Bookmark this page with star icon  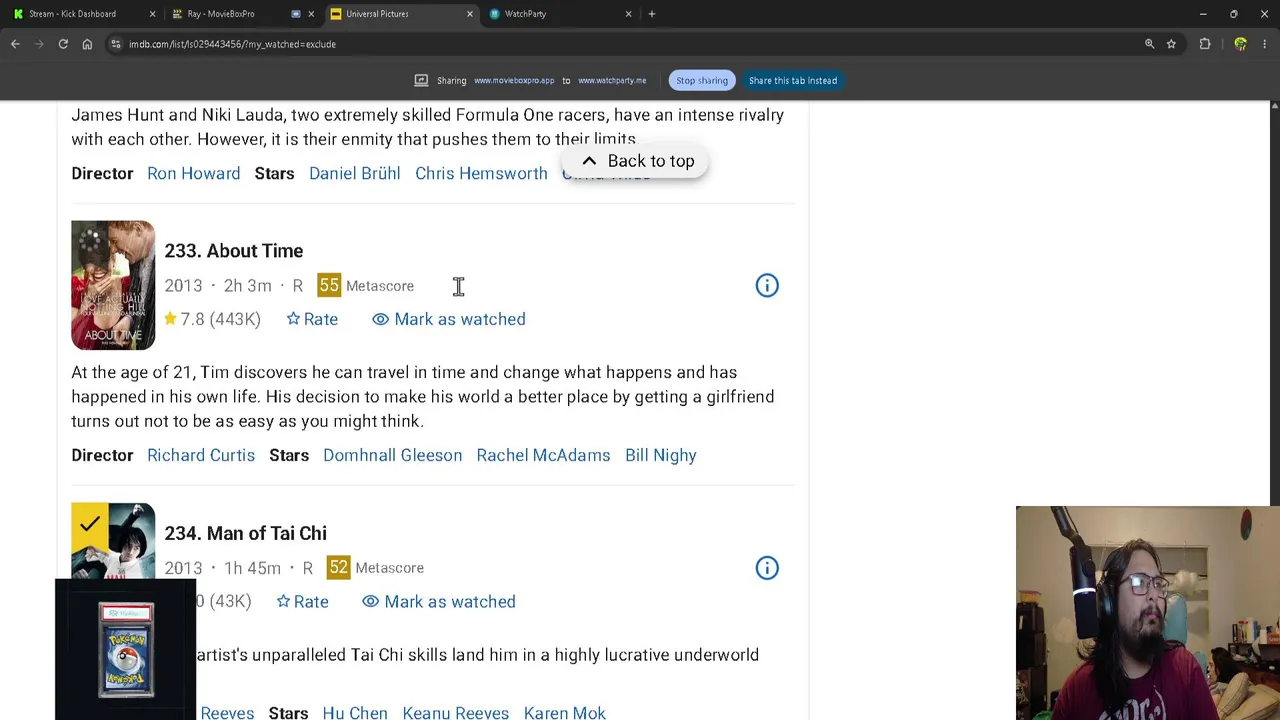pyautogui.click(x=1171, y=44)
